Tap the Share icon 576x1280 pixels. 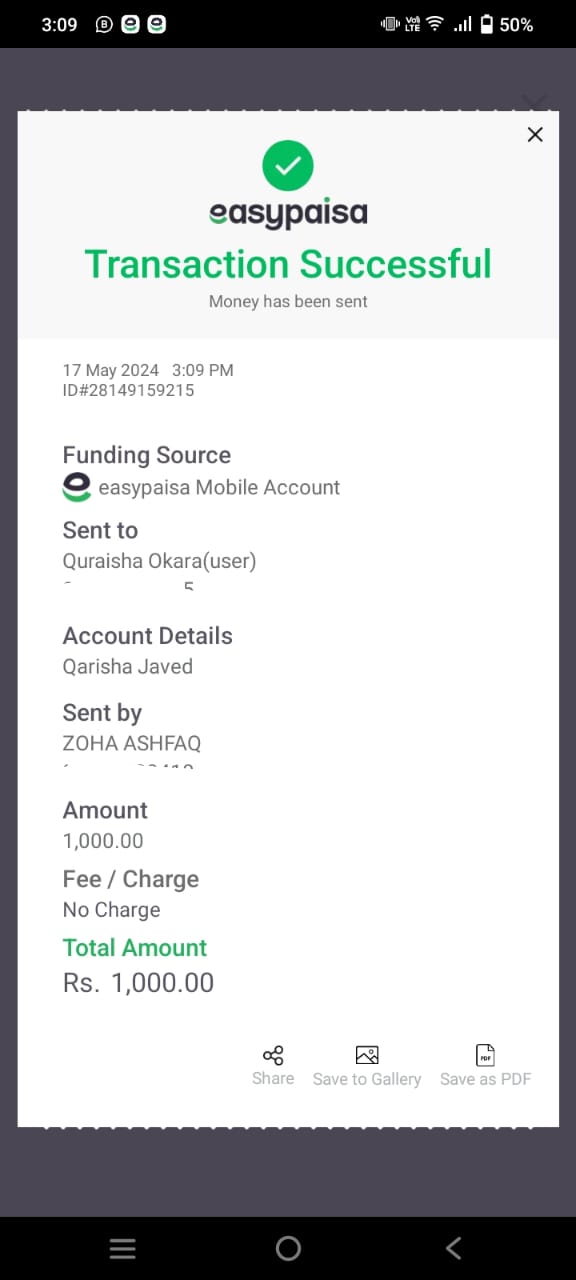[x=273, y=1055]
